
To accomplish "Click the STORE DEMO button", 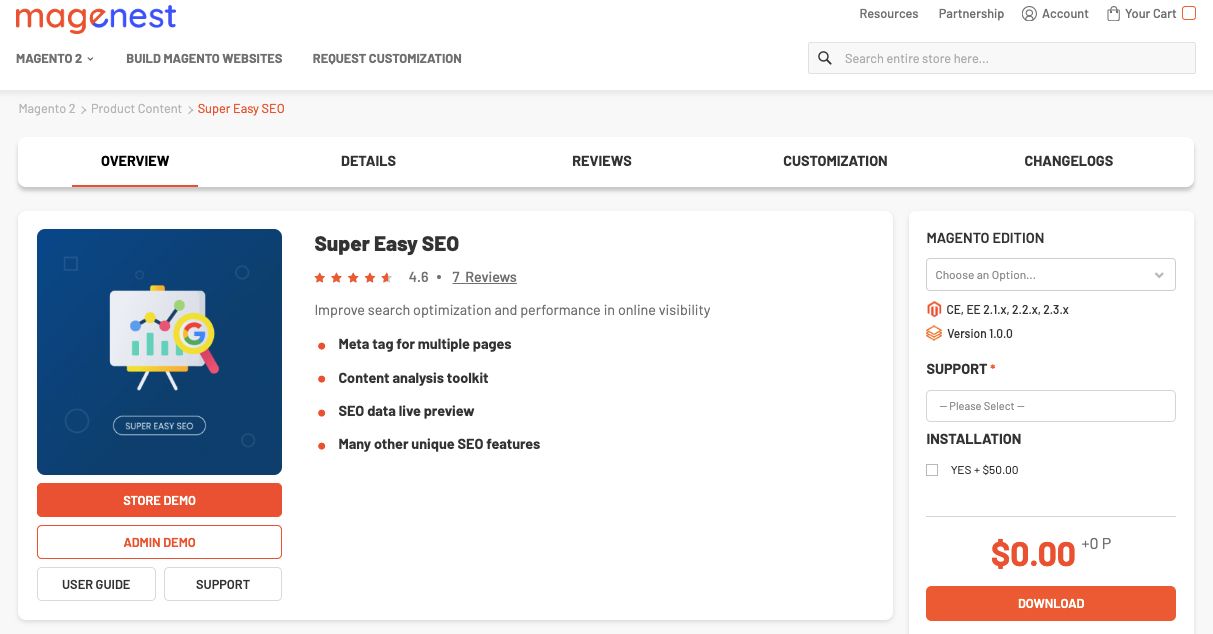I will tap(159, 500).
